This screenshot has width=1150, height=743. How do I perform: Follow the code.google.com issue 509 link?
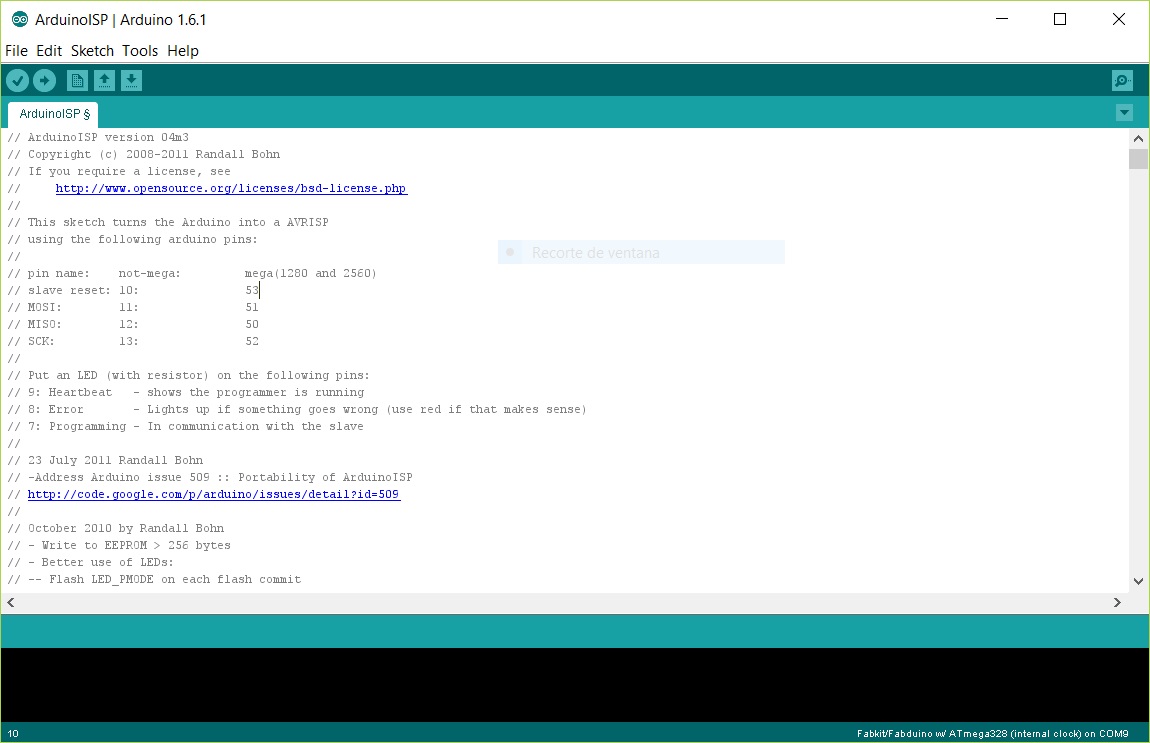[x=213, y=494]
